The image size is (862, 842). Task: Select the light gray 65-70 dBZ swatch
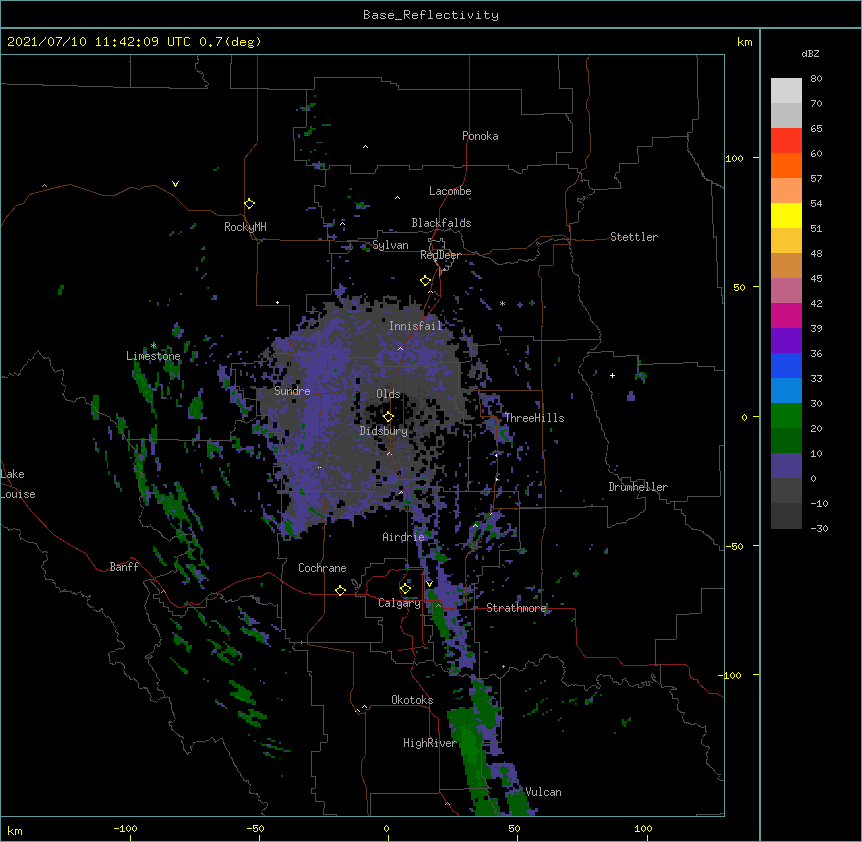(x=786, y=115)
